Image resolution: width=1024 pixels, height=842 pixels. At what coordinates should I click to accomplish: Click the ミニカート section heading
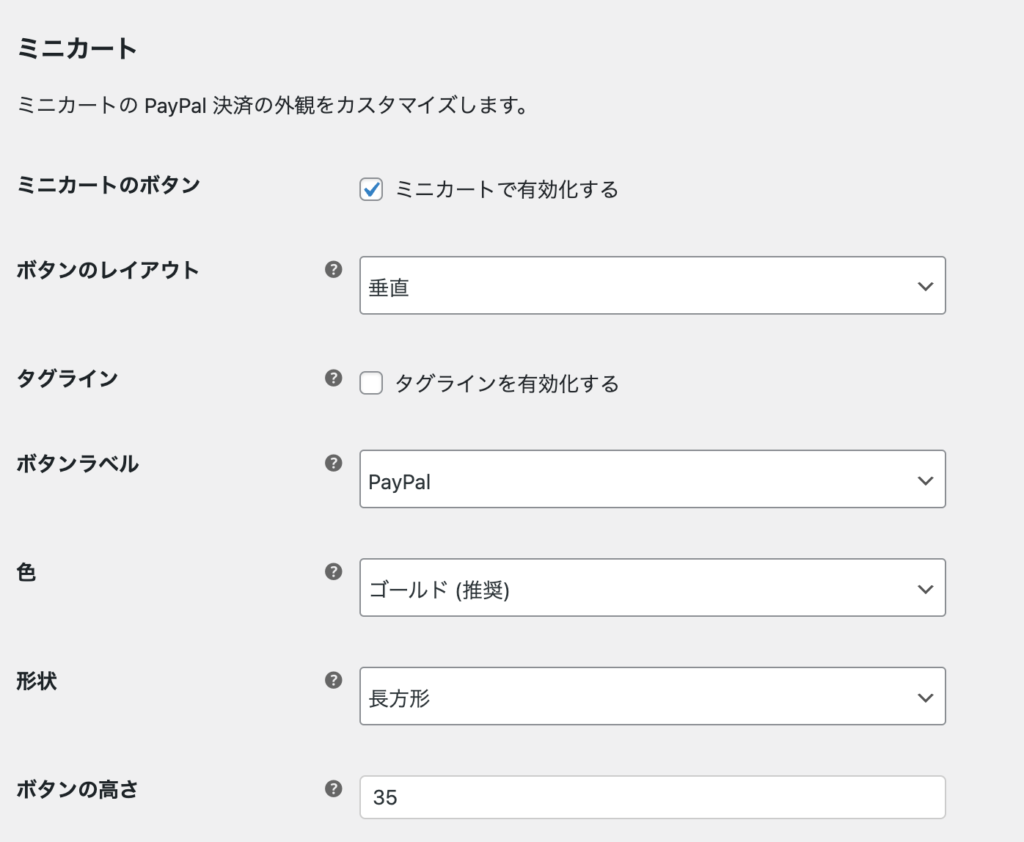point(76,48)
